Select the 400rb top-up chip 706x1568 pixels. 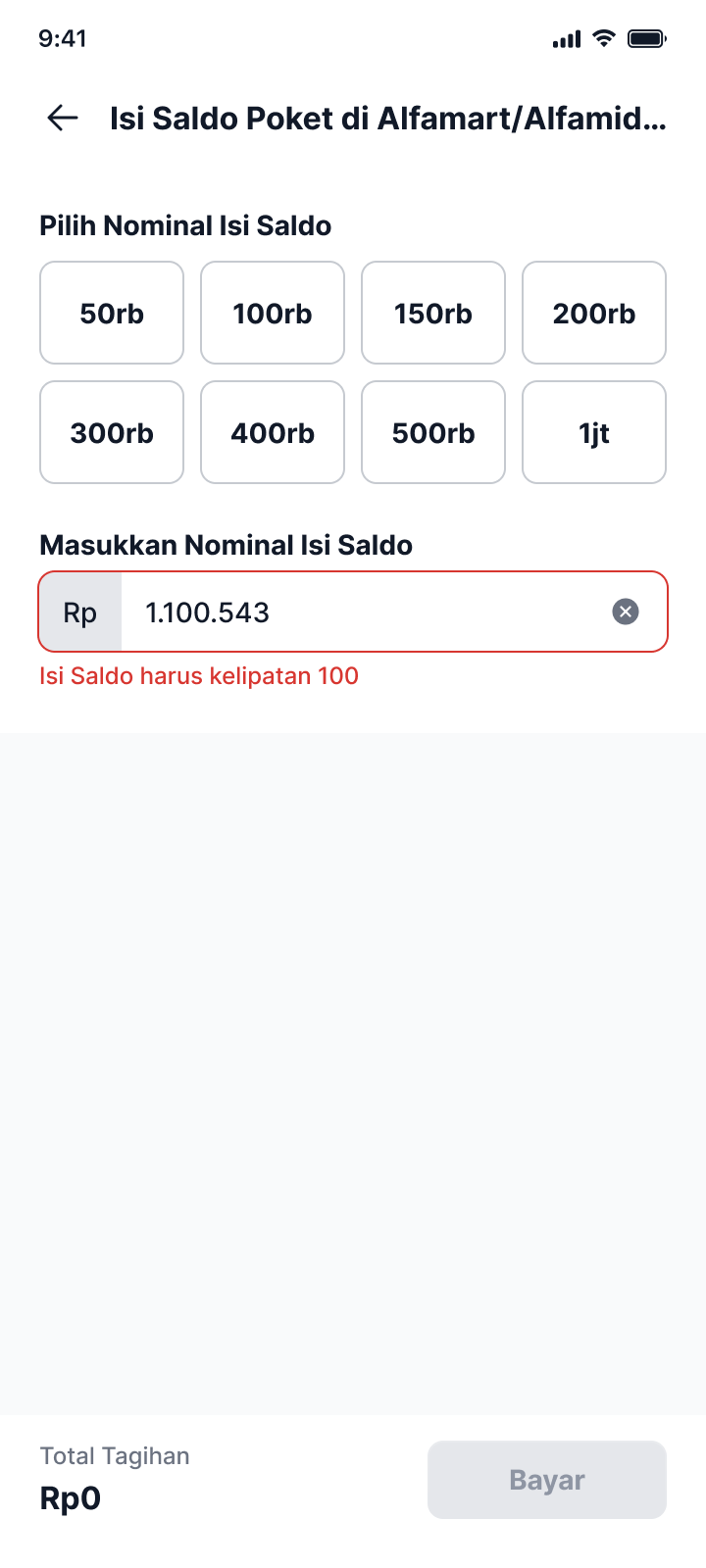[273, 432]
